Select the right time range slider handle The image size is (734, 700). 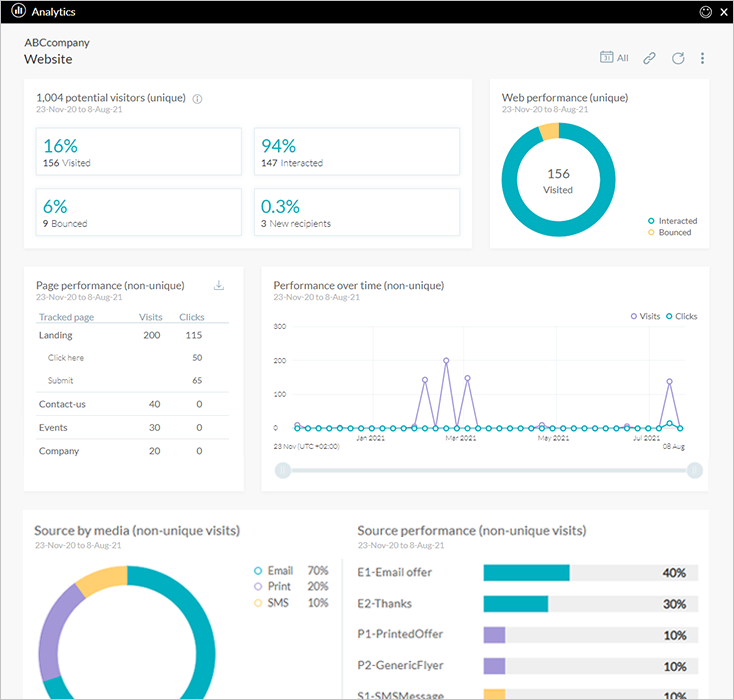coord(695,470)
